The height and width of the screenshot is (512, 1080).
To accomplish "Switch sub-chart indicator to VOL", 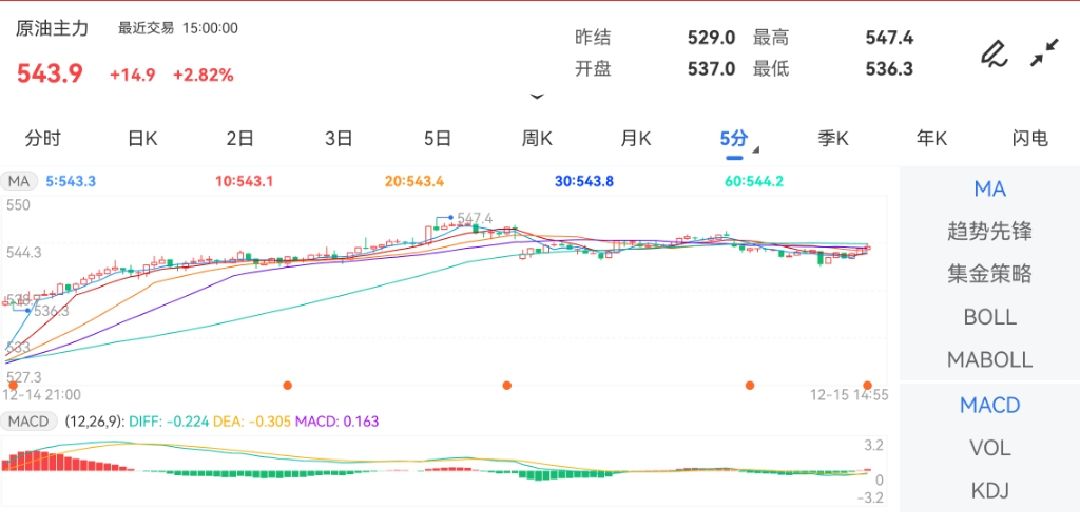I will pyautogui.click(x=989, y=447).
